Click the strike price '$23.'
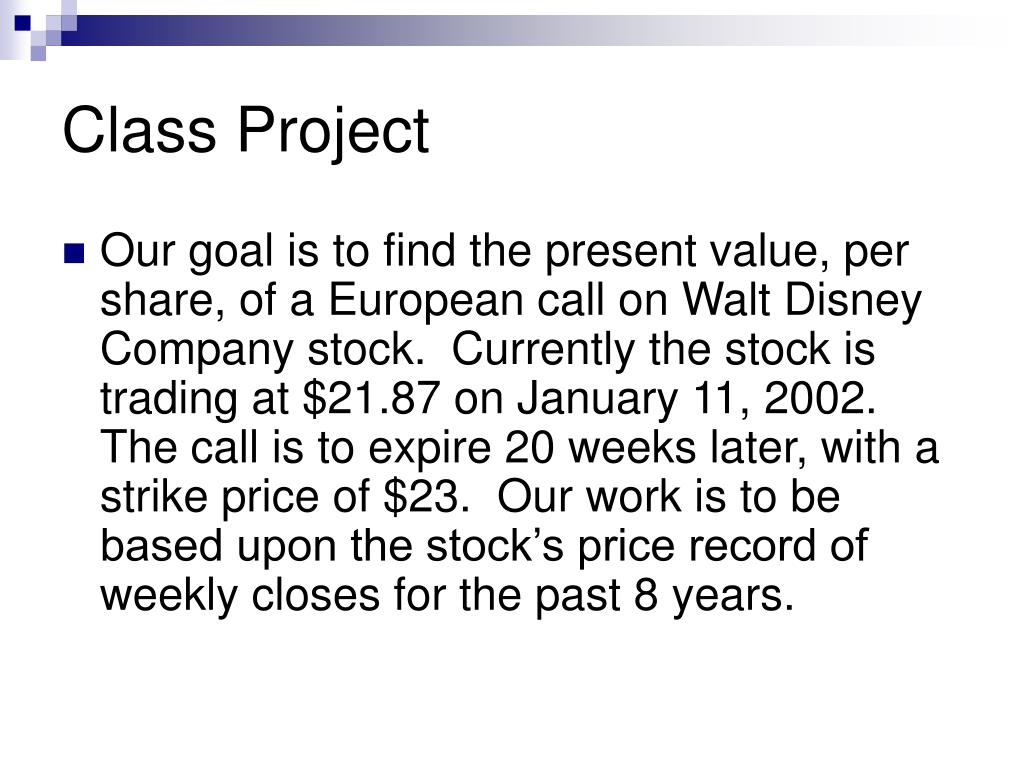The height and width of the screenshot is (768, 1024). [x=426, y=496]
